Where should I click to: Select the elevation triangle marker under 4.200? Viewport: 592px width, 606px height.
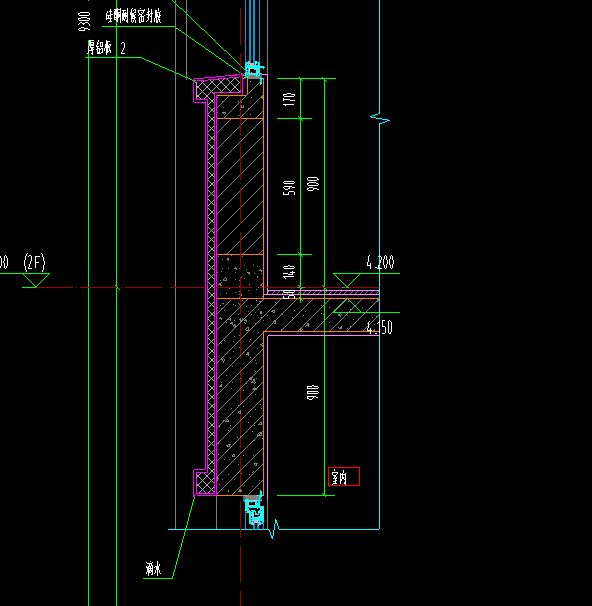[x=347, y=280]
